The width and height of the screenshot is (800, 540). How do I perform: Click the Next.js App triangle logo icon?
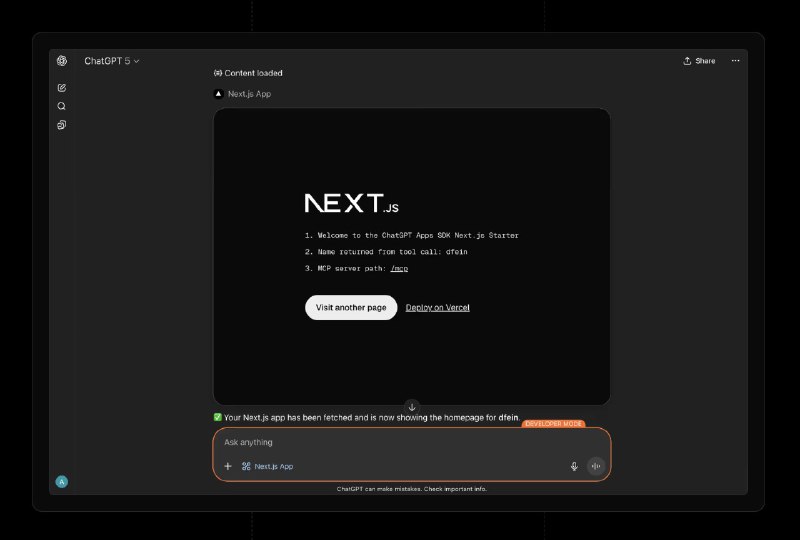point(219,94)
